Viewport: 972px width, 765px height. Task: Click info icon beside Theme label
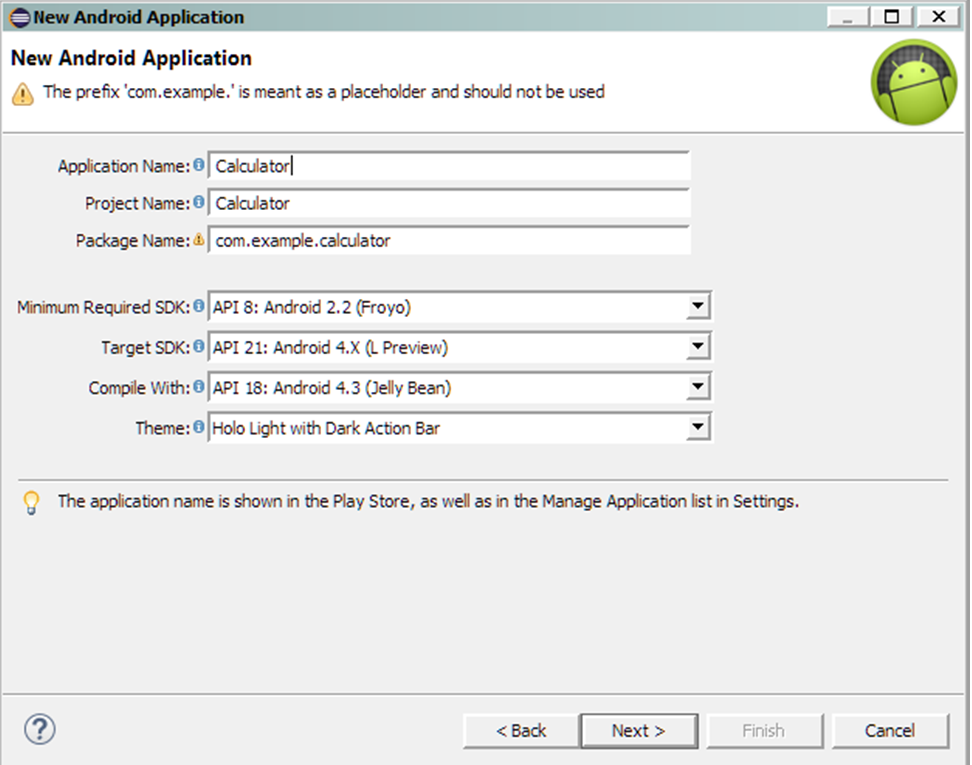(x=198, y=427)
